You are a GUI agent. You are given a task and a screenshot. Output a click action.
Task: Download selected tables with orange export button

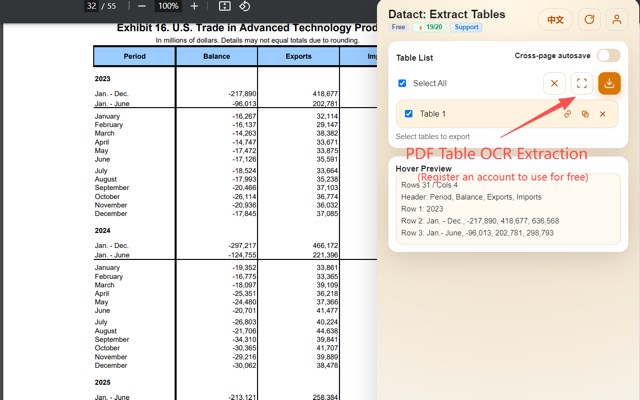(x=609, y=83)
